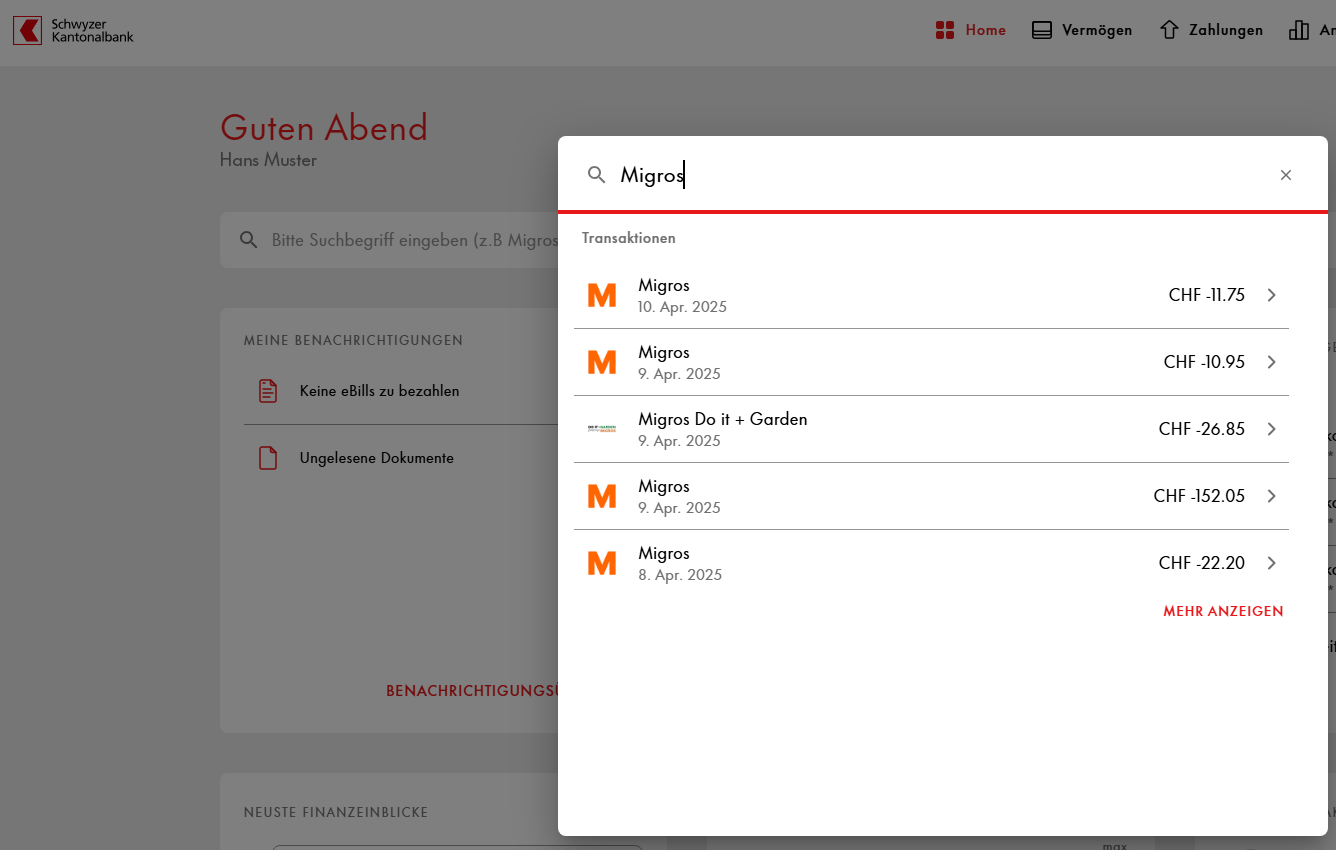Image resolution: width=1336 pixels, height=850 pixels.
Task: Open the Vermögen menu item
Action: point(1082,30)
